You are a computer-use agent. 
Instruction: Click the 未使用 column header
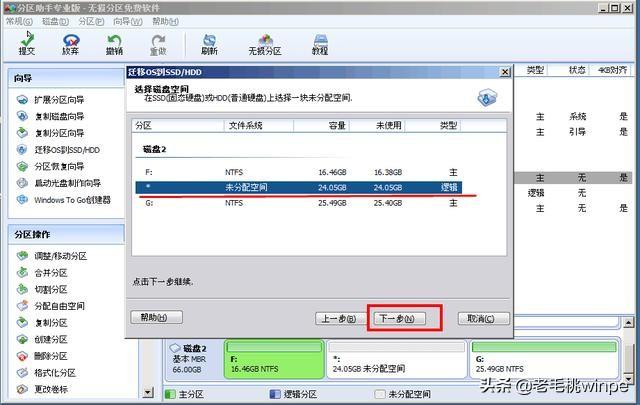[x=378, y=125]
